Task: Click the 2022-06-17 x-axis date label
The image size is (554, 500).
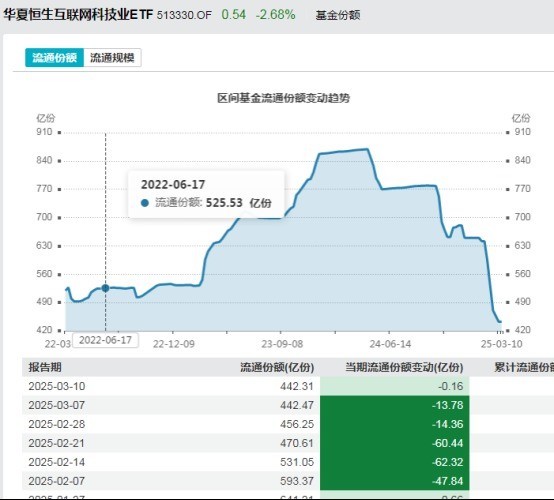Action: click(105, 340)
